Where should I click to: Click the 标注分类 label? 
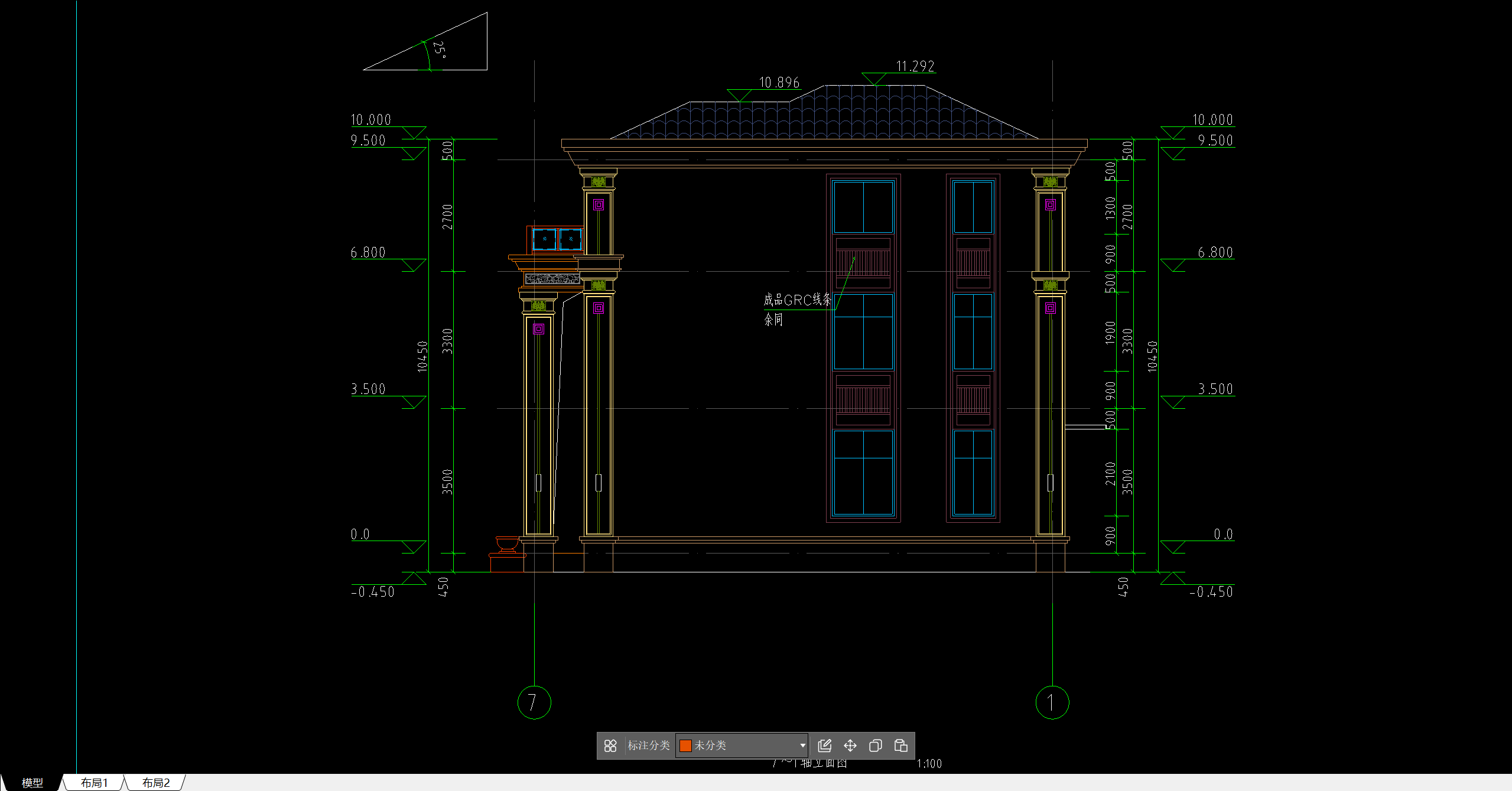649,746
